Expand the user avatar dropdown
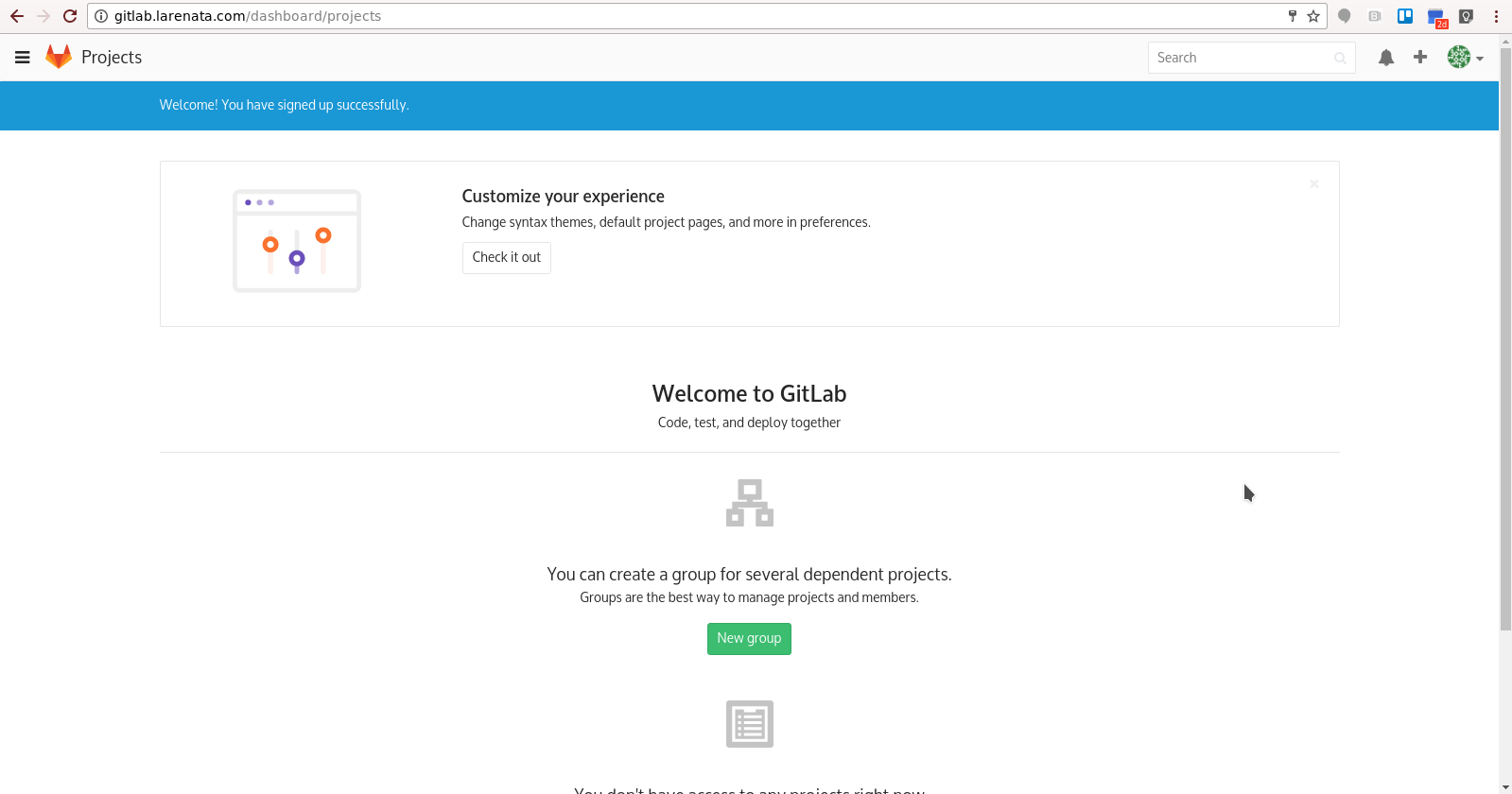 click(x=1465, y=58)
